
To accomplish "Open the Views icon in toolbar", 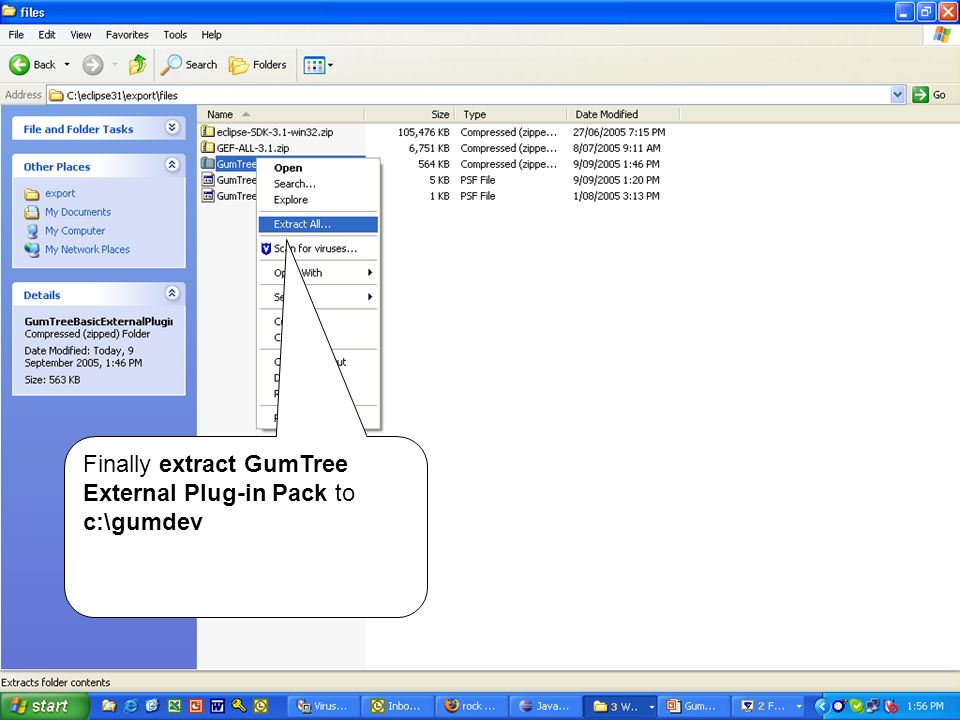I will click(314, 65).
